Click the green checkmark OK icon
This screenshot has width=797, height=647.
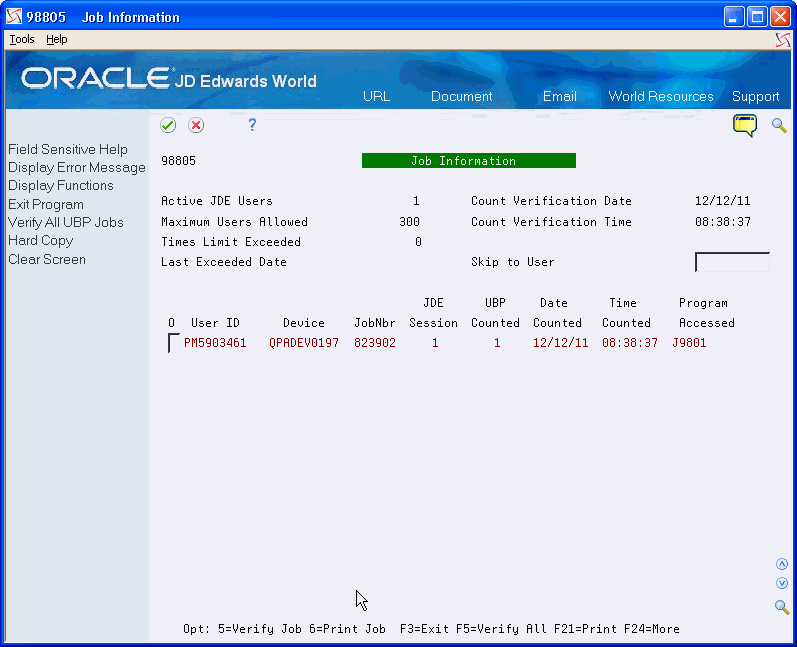tap(168, 125)
